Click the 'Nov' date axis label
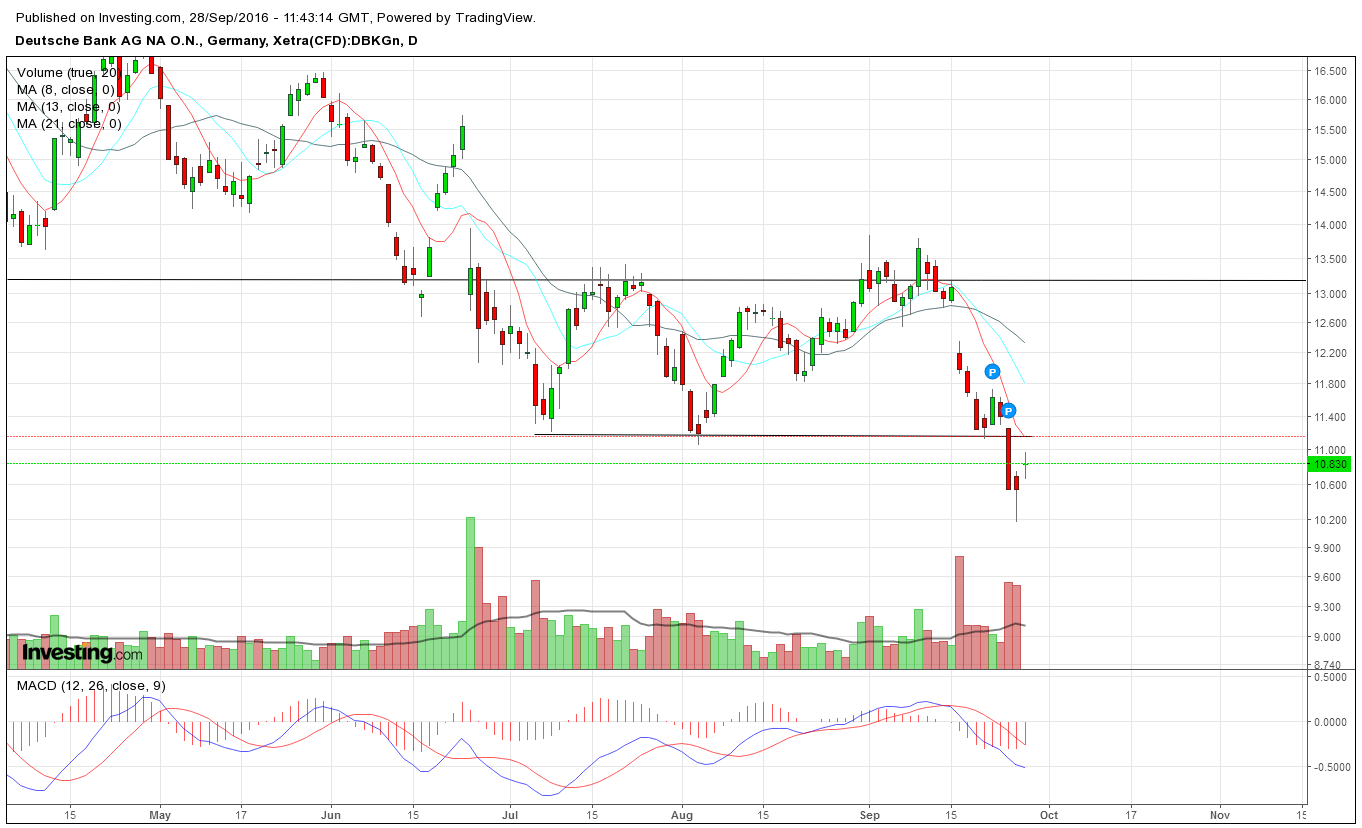 pyautogui.click(x=1219, y=815)
